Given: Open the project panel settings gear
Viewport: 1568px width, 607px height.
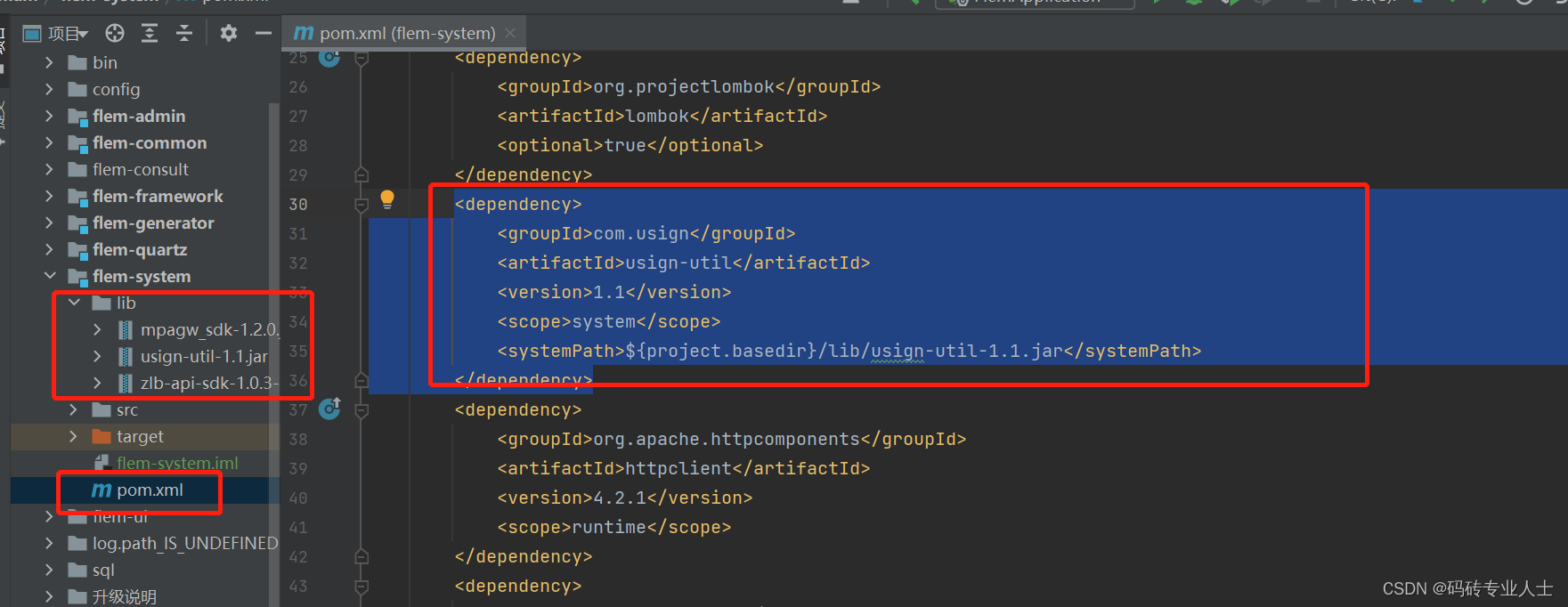Looking at the screenshot, I should click(229, 34).
